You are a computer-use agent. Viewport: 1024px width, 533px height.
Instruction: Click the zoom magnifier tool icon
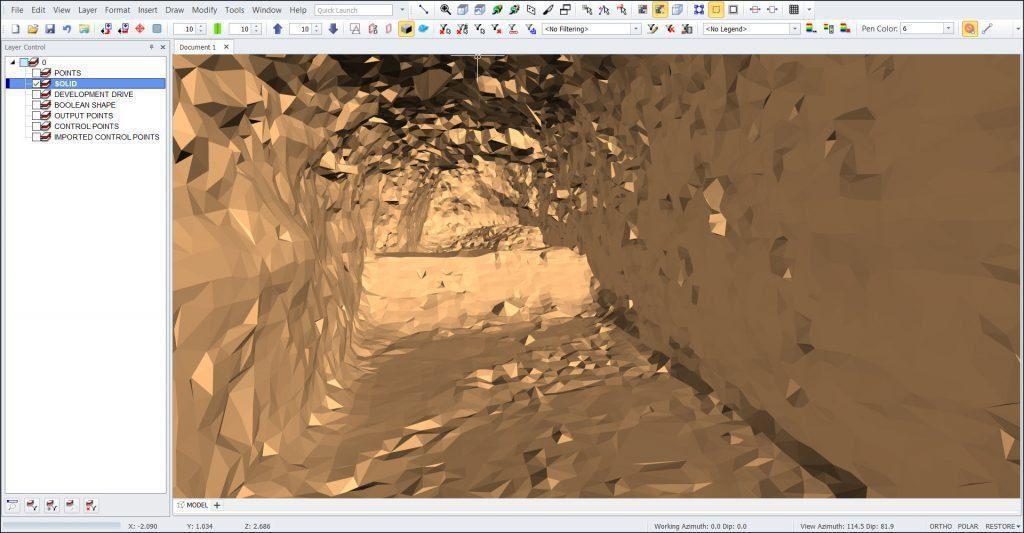(x=445, y=10)
